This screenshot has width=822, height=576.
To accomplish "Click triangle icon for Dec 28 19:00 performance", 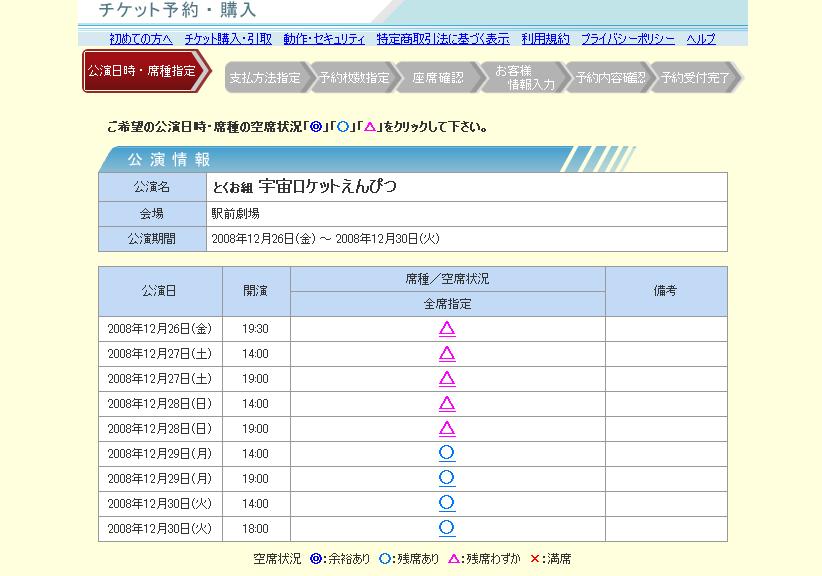I will tap(447, 429).
